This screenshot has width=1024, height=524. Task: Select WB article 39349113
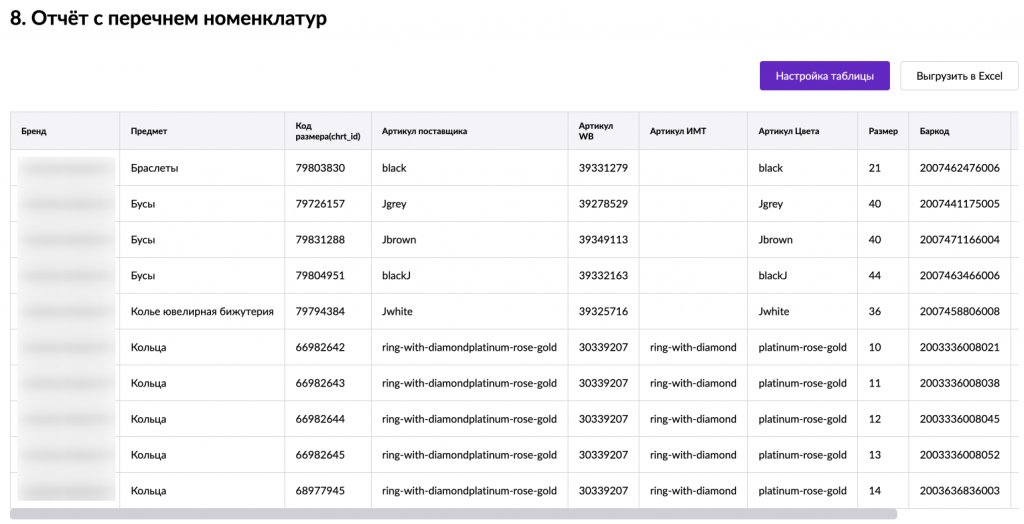pos(603,240)
